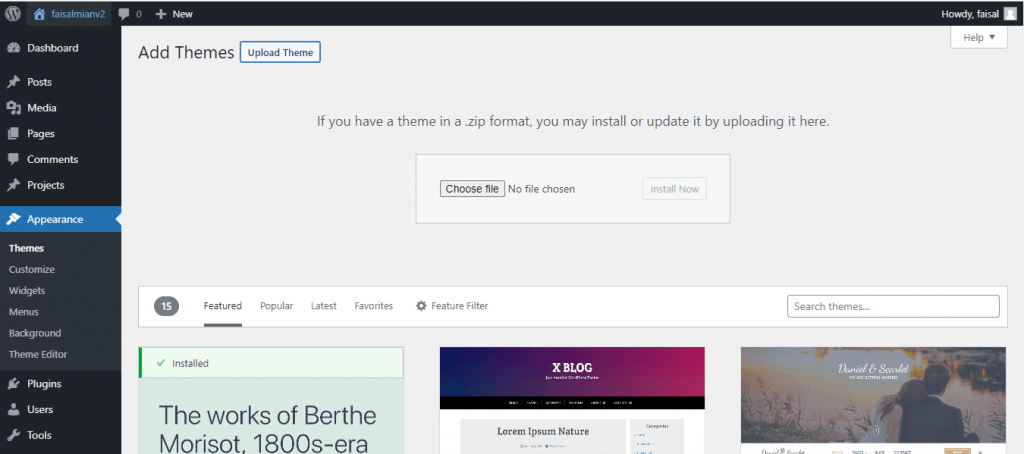
Task: Click in the Search themes field
Action: click(x=893, y=306)
